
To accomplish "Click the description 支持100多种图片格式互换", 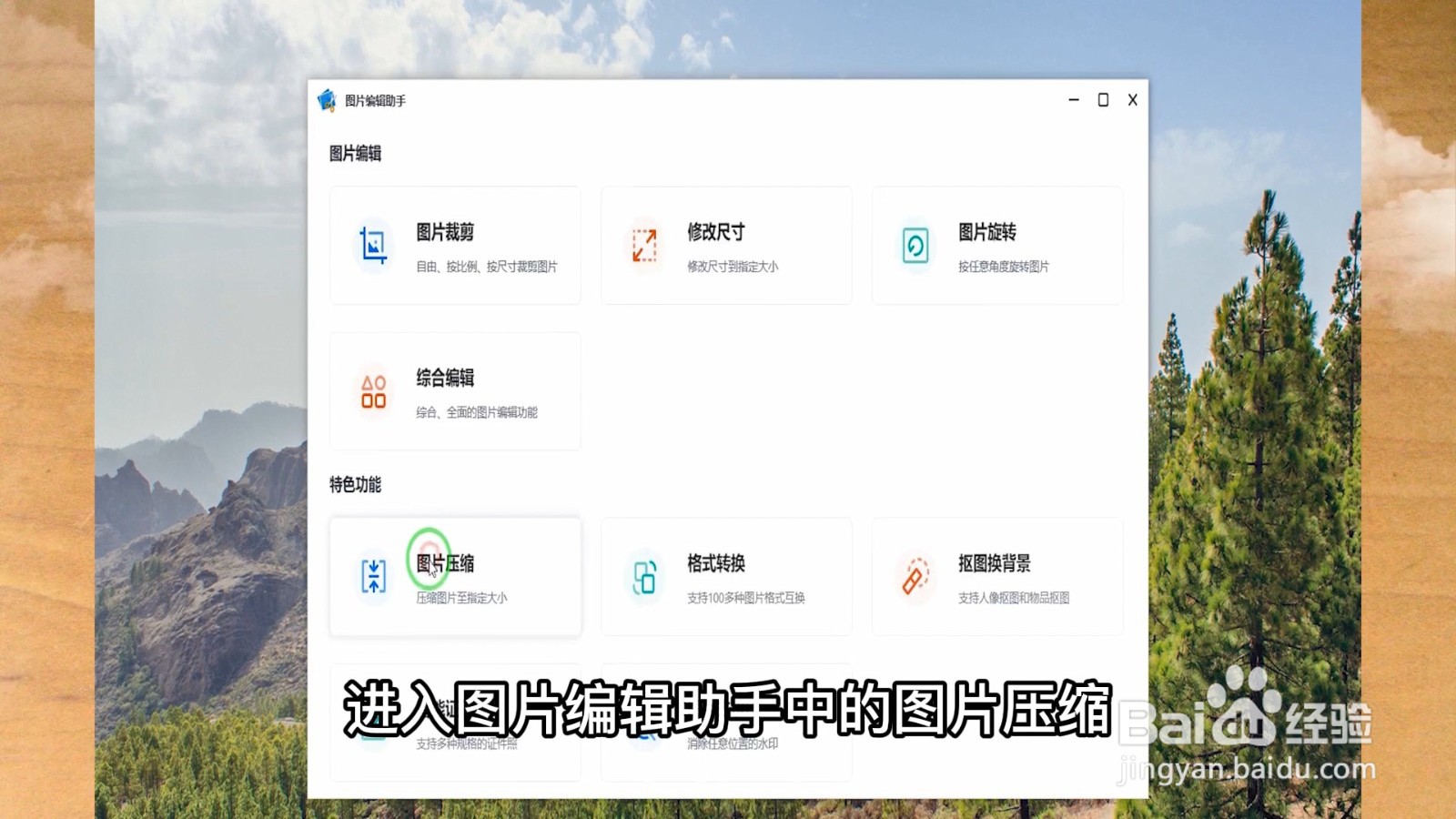I will (747, 599).
